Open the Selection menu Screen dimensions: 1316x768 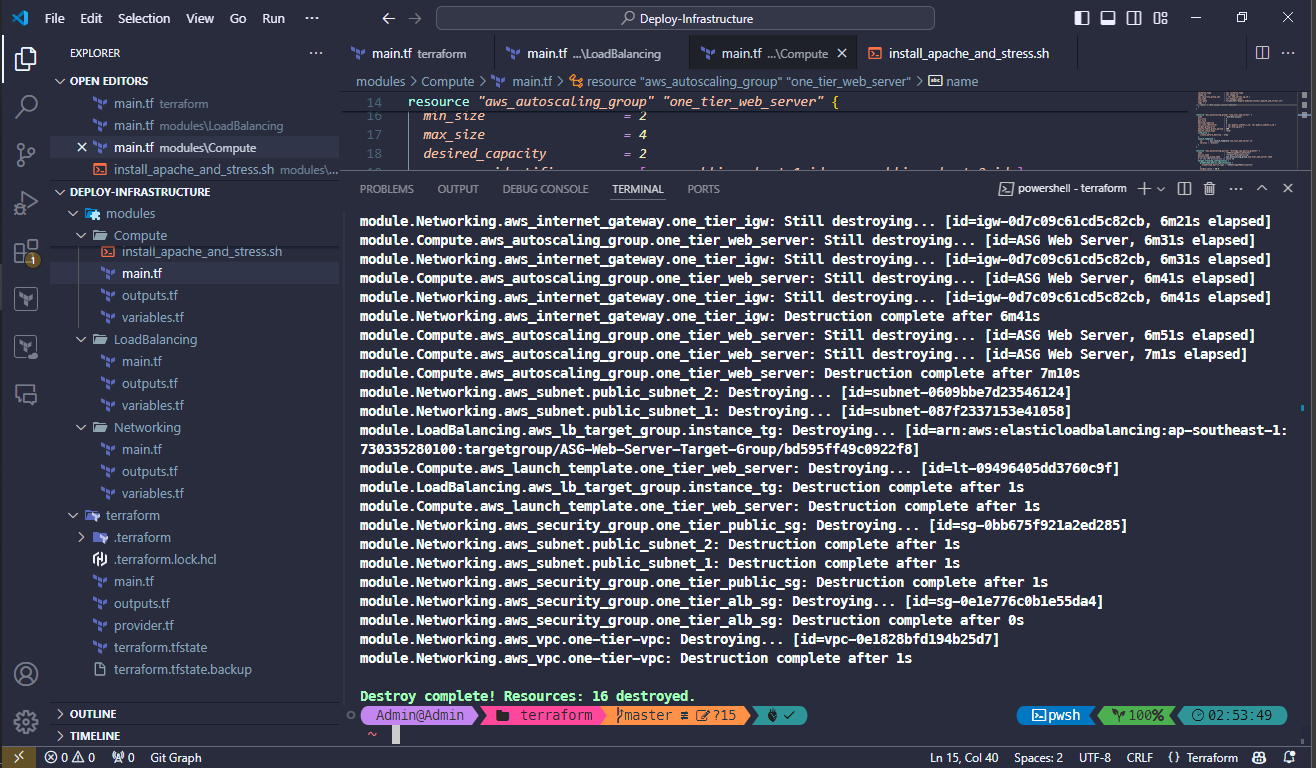click(x=144, y=18)
